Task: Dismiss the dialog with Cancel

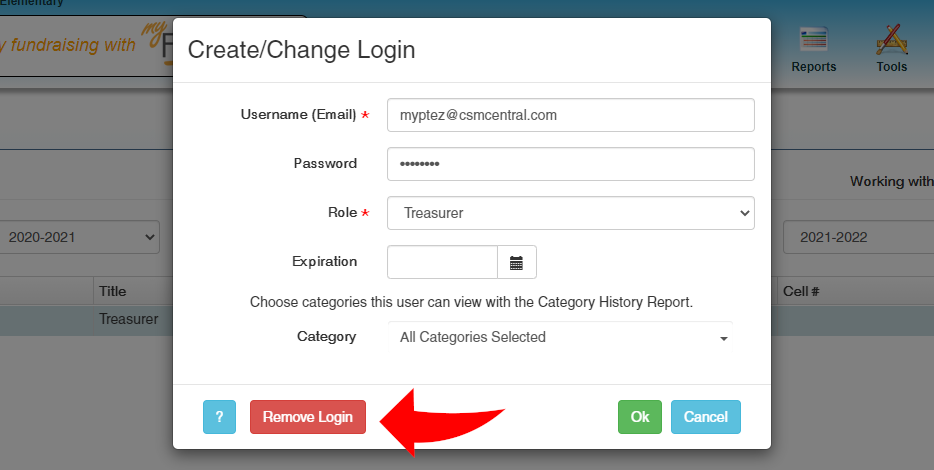Action: click(706, 417)
